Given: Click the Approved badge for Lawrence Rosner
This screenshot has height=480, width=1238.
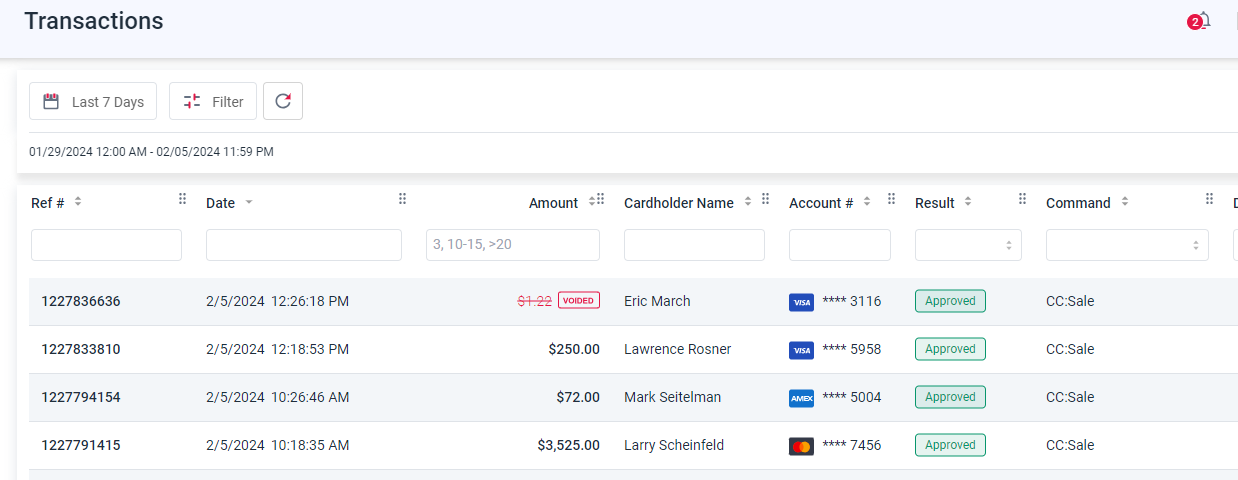Looking at the screenshot, I should tap(950, 349).
